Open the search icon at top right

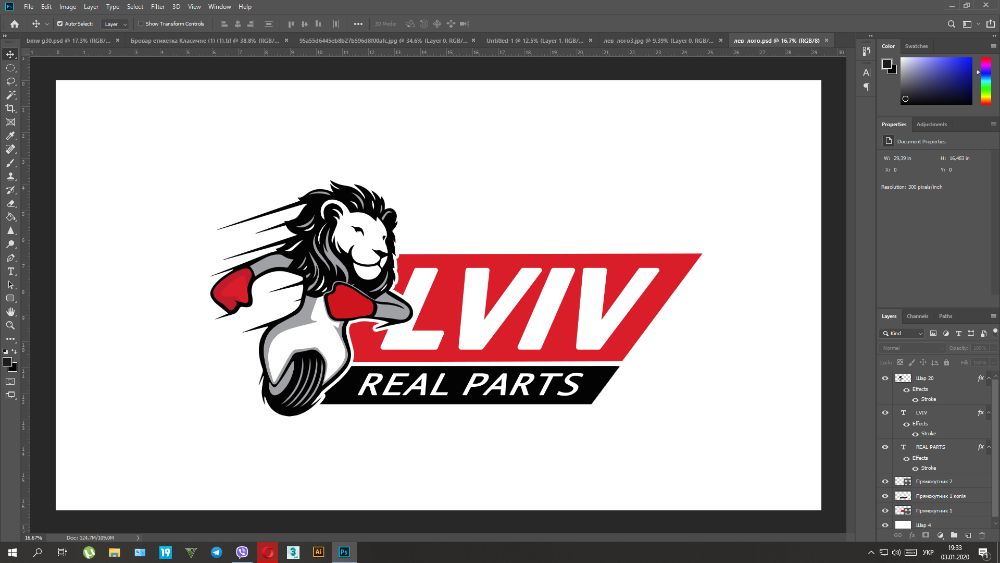click(951, 24)
